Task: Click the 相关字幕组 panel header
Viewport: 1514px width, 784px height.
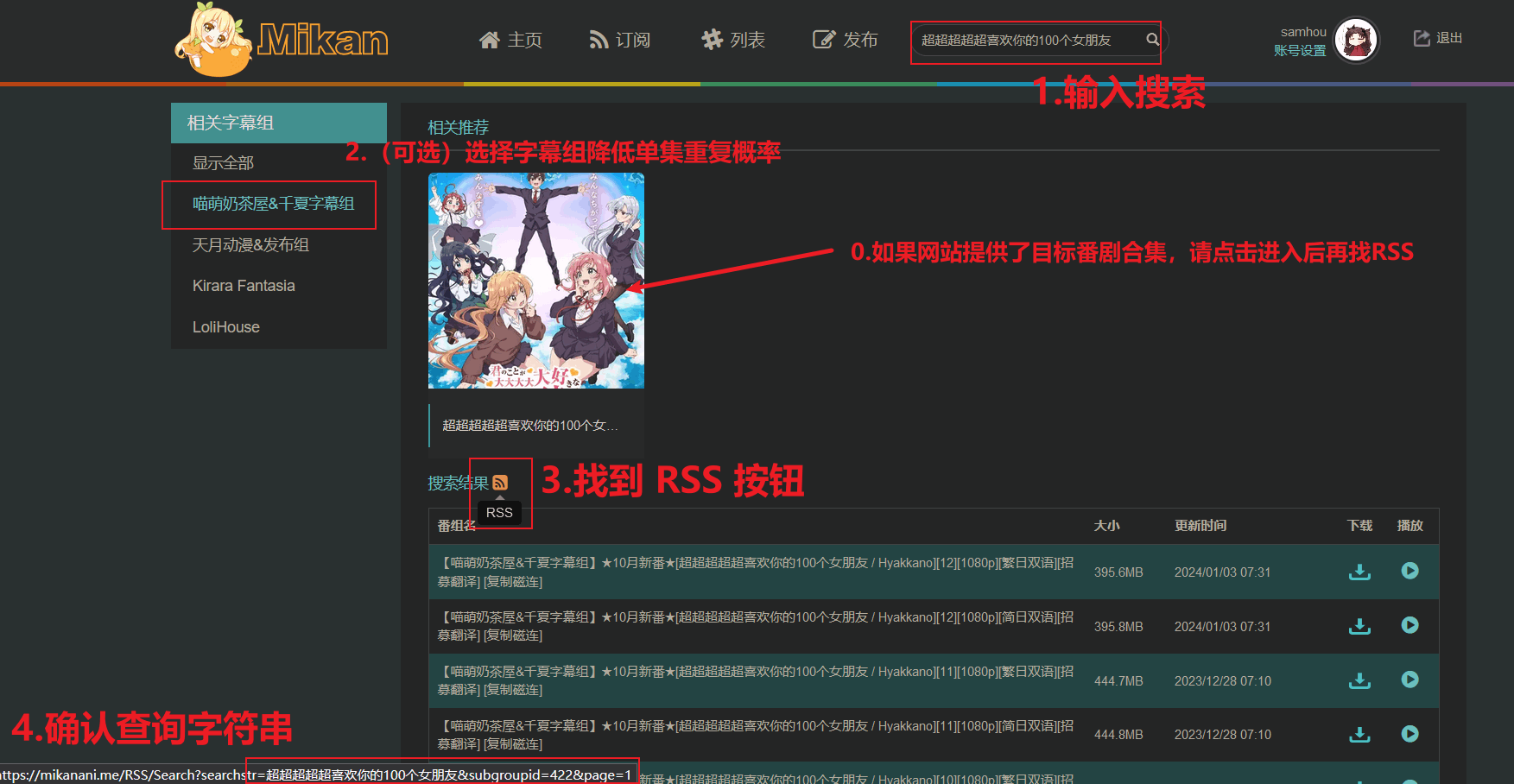Action: pyautogui.click(x=279, y=123)
